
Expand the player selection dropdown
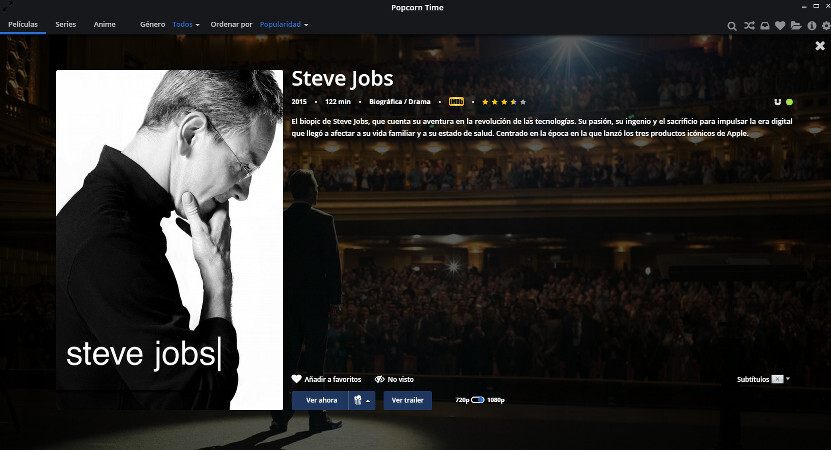362,400
